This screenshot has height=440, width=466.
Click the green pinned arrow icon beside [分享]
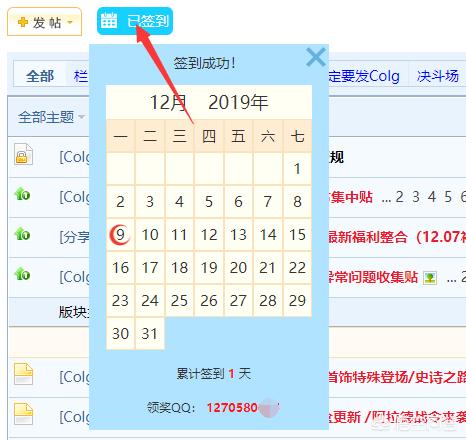[22, 234]
